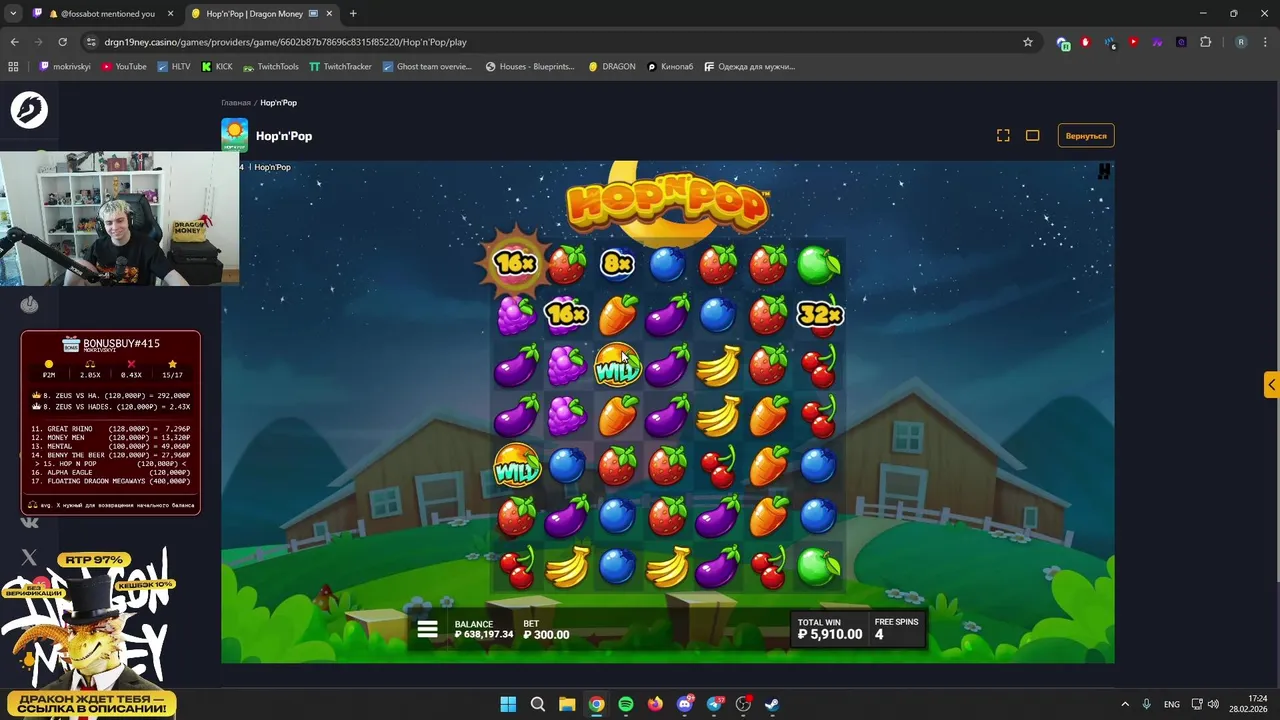This screenshot has width=1280, height=720.
Task: Switch the ENG input language
Action: click(1171, 704)
